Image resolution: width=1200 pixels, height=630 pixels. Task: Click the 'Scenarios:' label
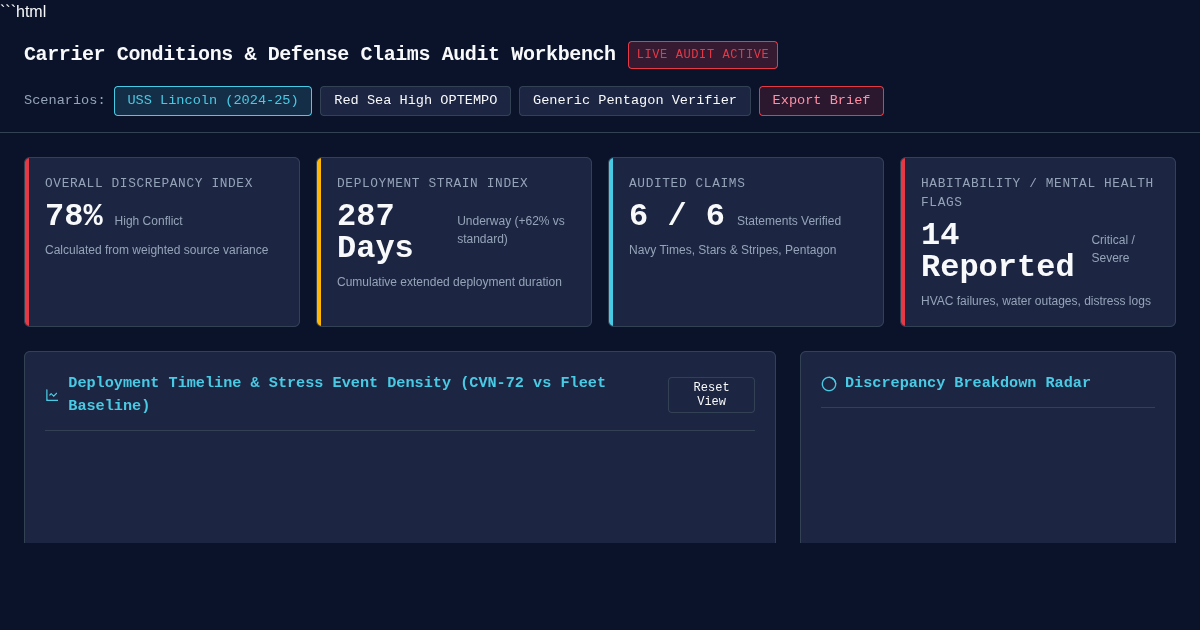pos(65,101)
